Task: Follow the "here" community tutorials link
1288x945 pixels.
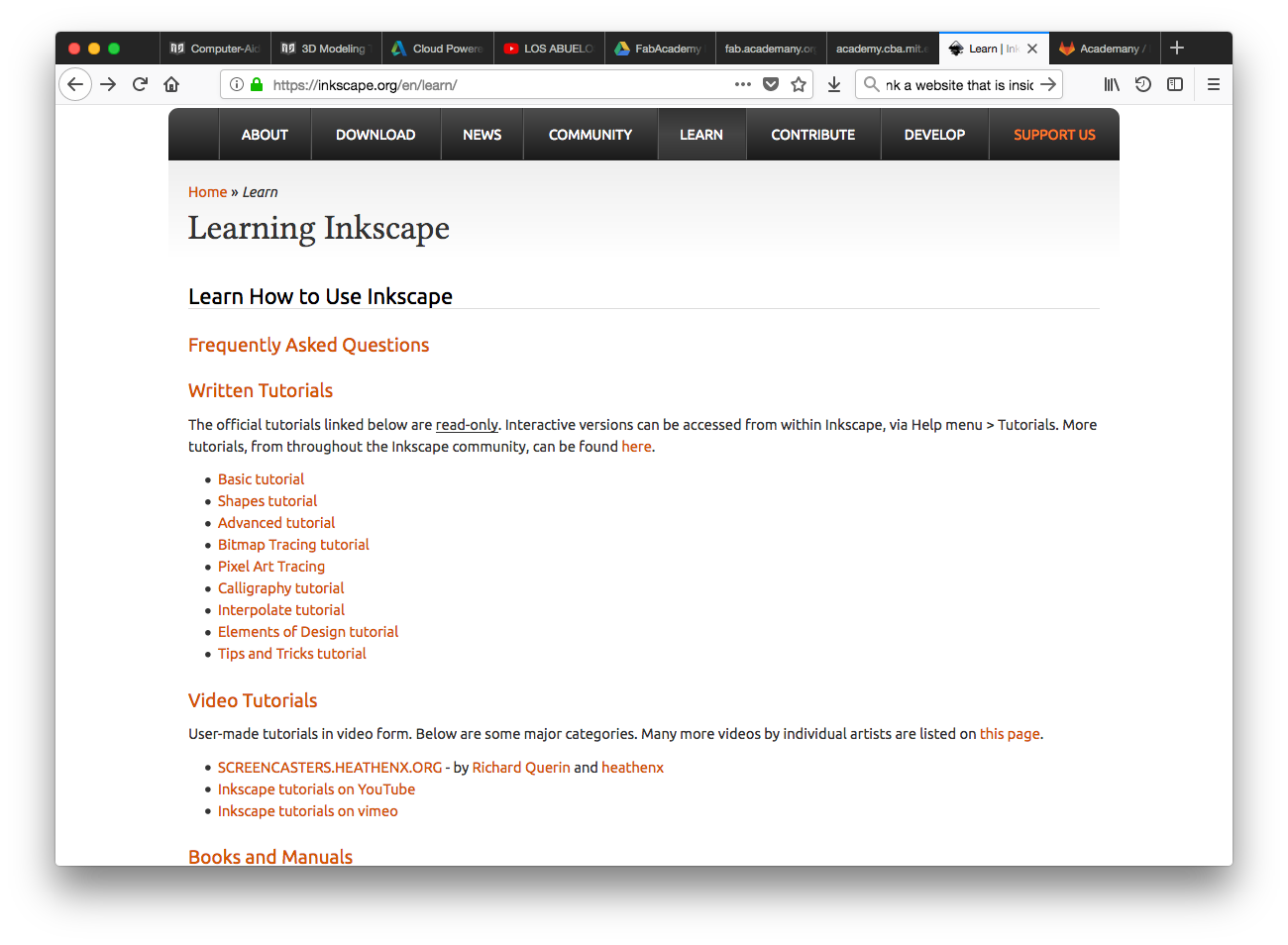Action: click(636, 447)
